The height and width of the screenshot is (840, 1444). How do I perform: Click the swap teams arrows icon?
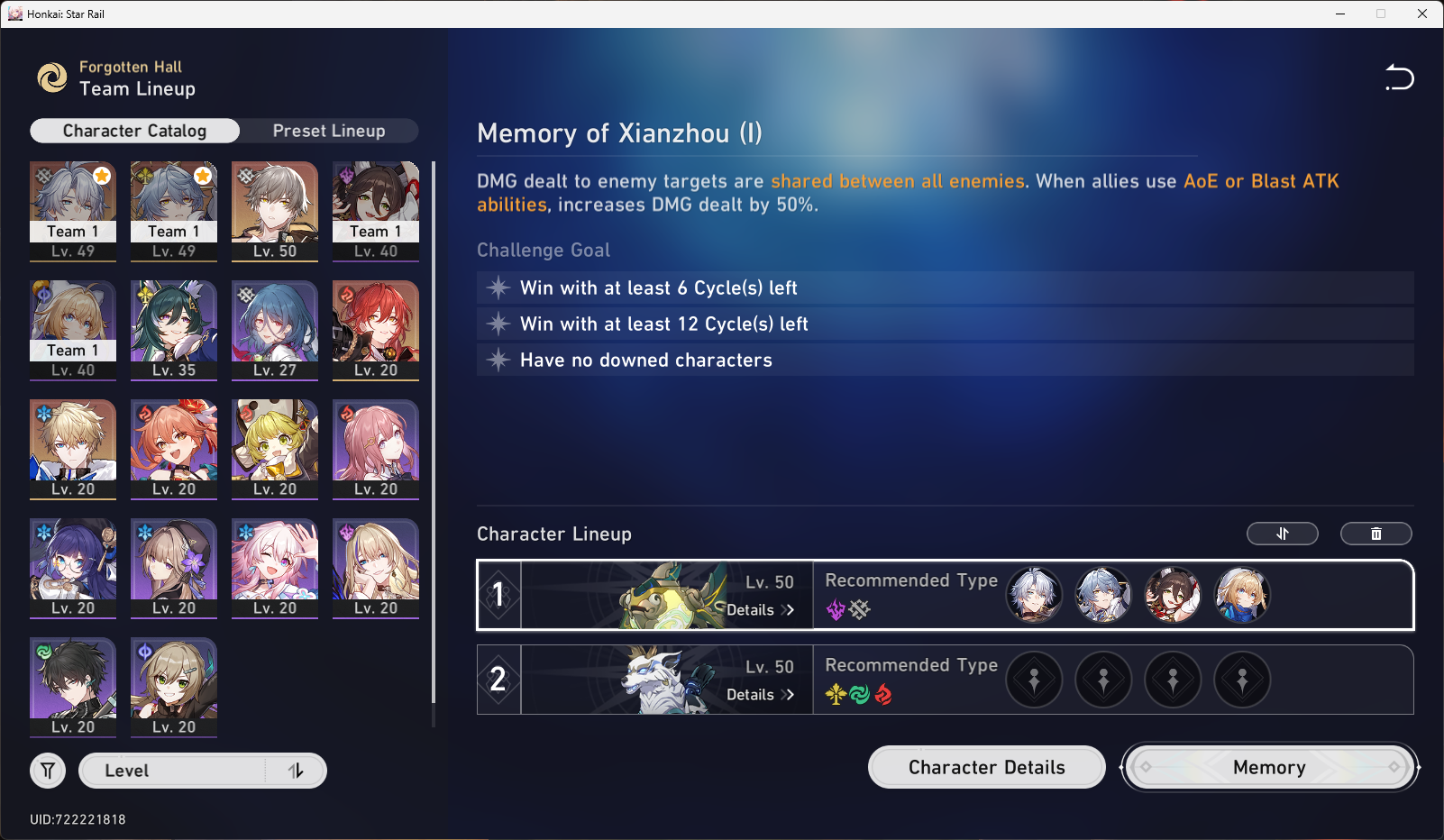click(x=1282, y=534)
